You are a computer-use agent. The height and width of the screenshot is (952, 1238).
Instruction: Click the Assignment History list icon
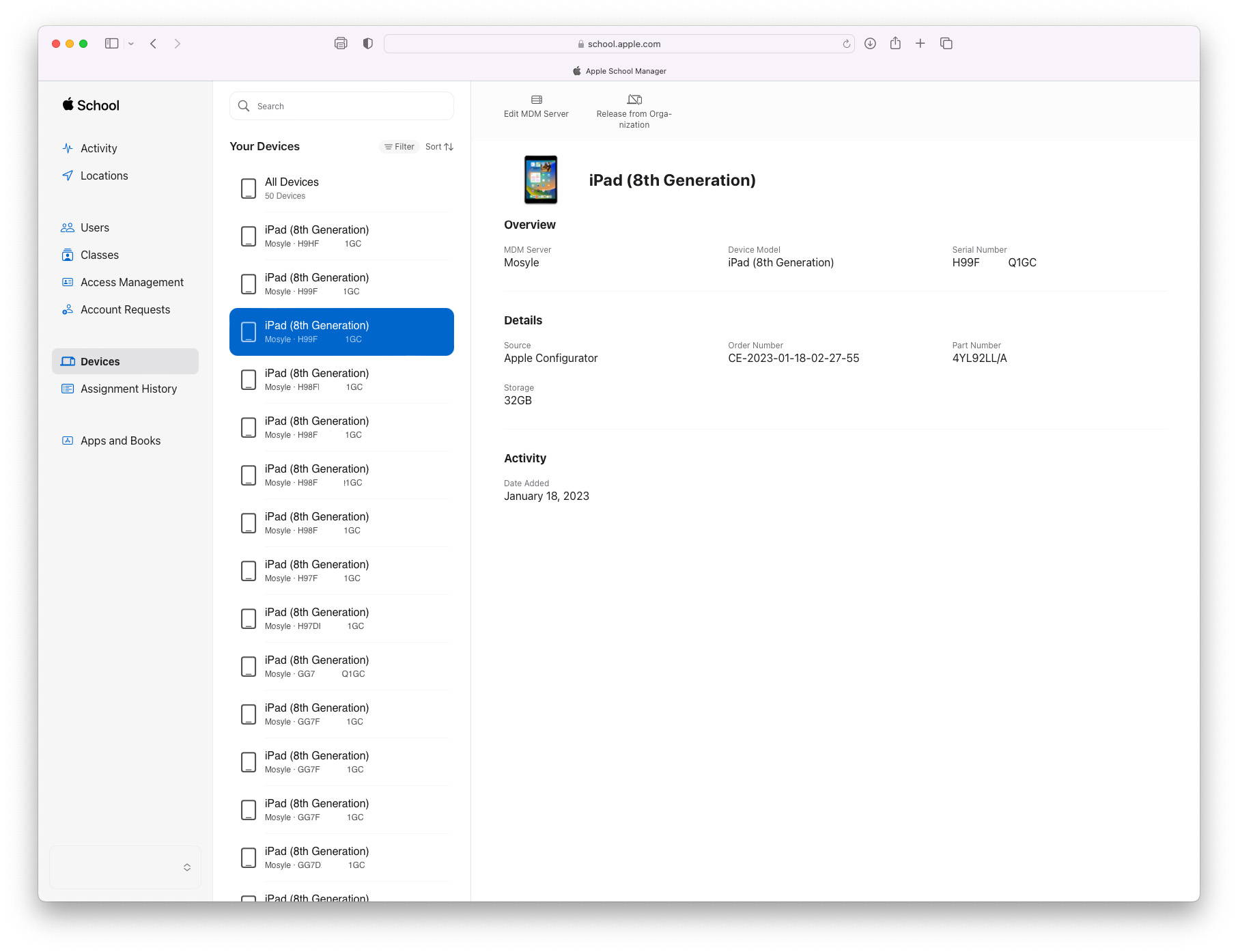[68, 389]
